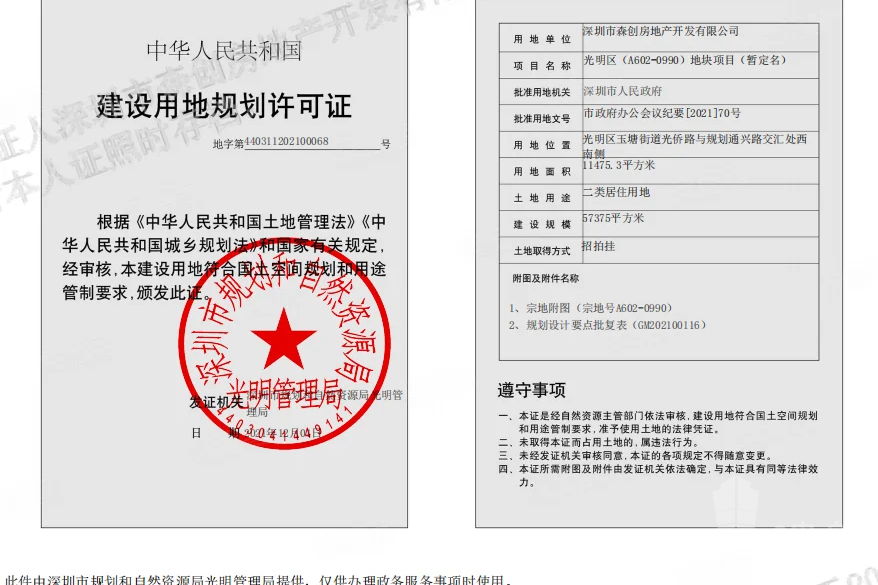The width and height of the screenshot is (878, 585).
Task: Click the 用地面积 row label
Action: (x=542, y=171)
